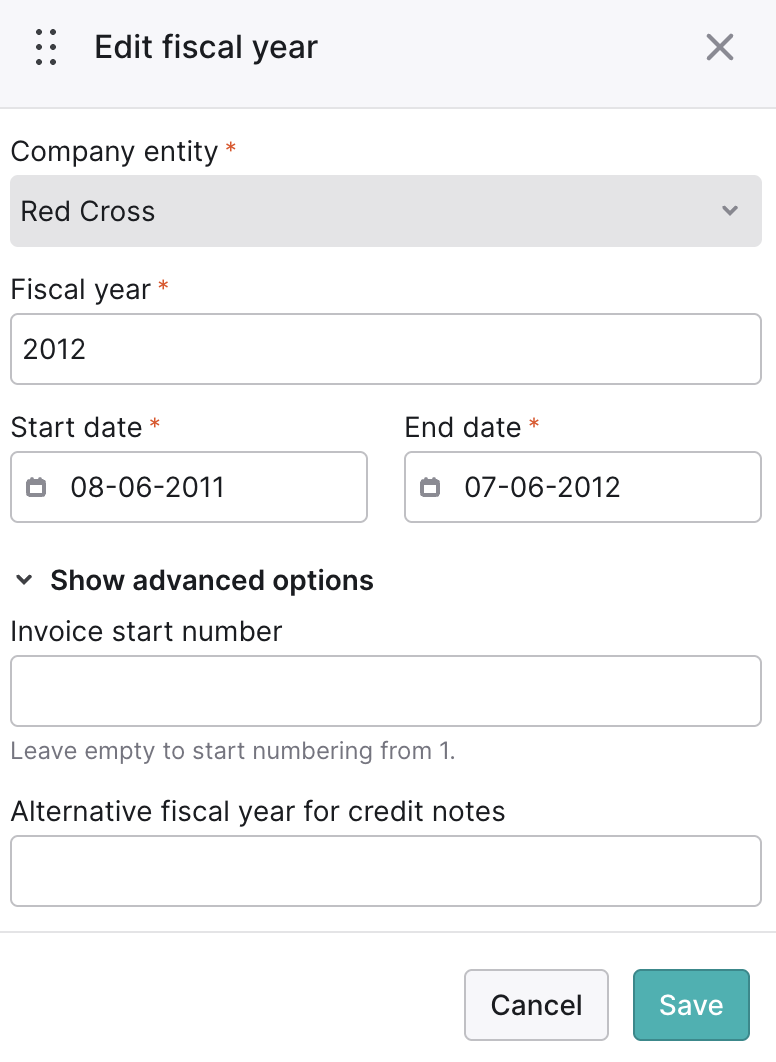
Task: Click the Fiscal year label
Action: click(81, 289)
